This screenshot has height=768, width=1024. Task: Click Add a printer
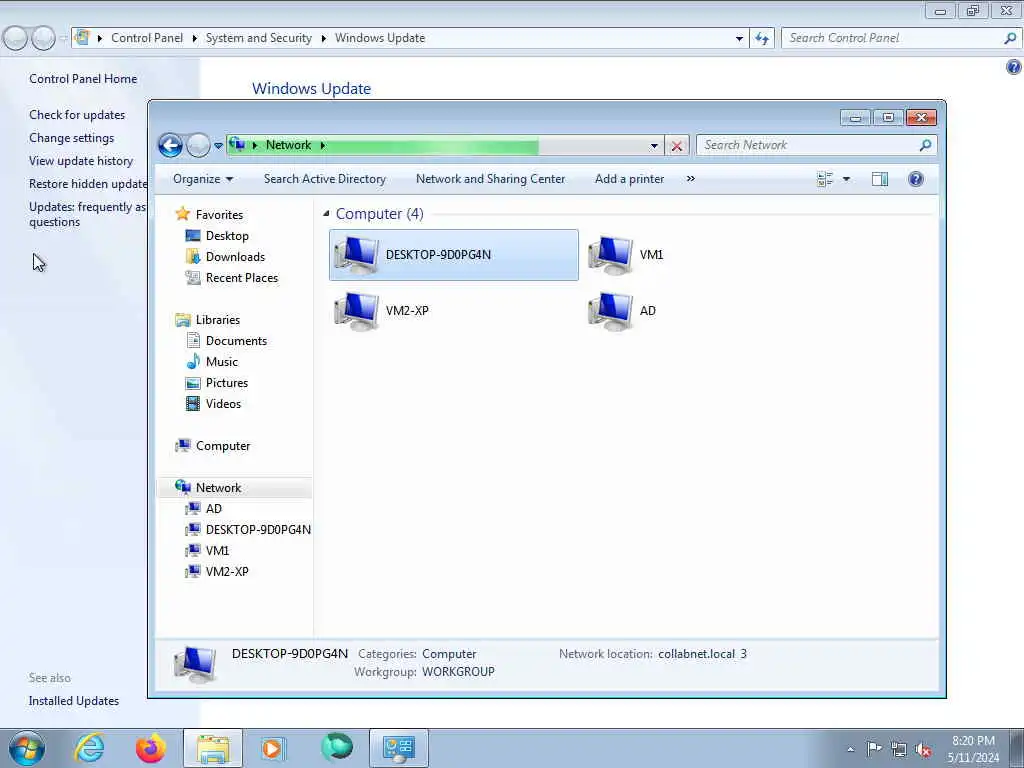[629, 179]
